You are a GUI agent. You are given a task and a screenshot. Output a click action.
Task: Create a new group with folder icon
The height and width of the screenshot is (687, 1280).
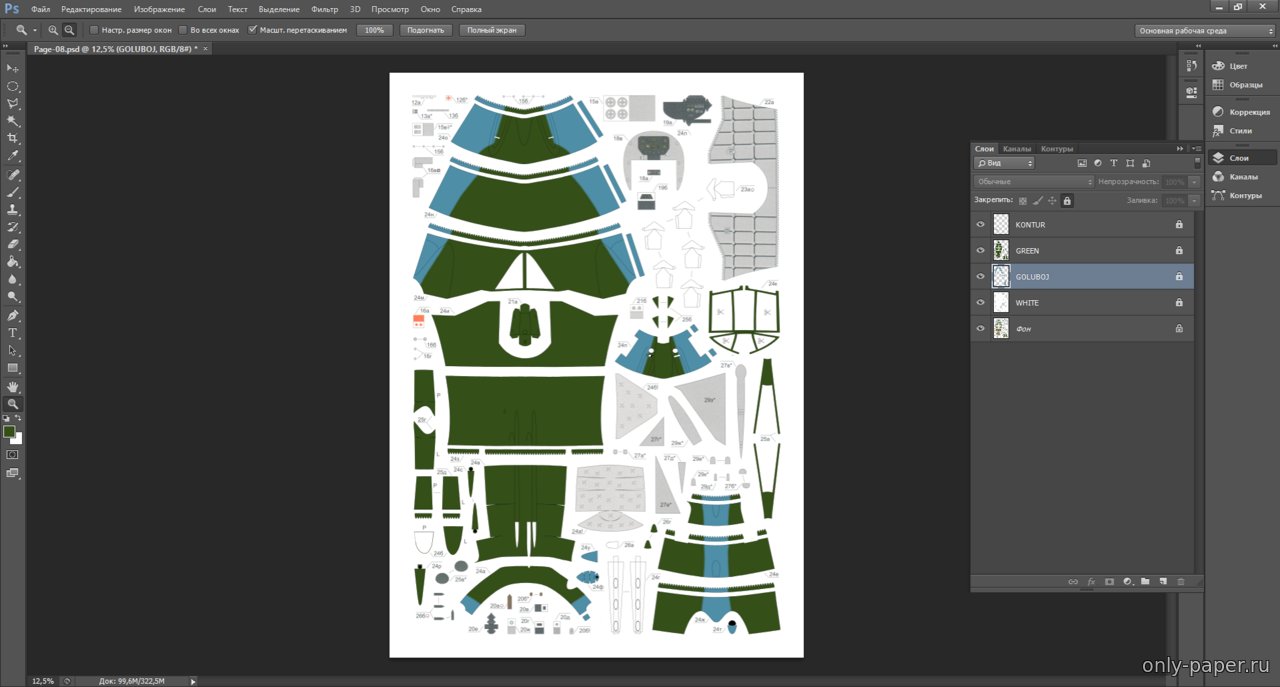(x=1145, y=582)
